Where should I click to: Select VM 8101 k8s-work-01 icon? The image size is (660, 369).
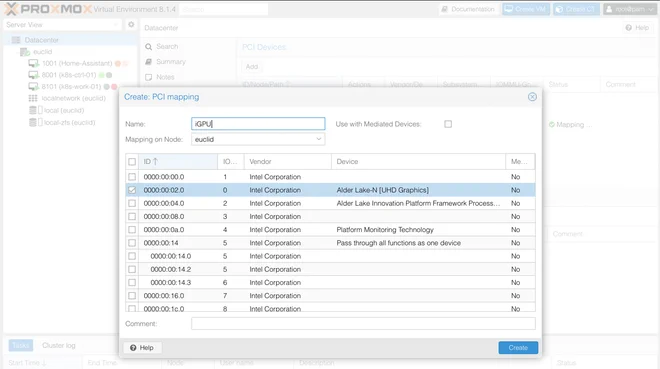point(33,87)
